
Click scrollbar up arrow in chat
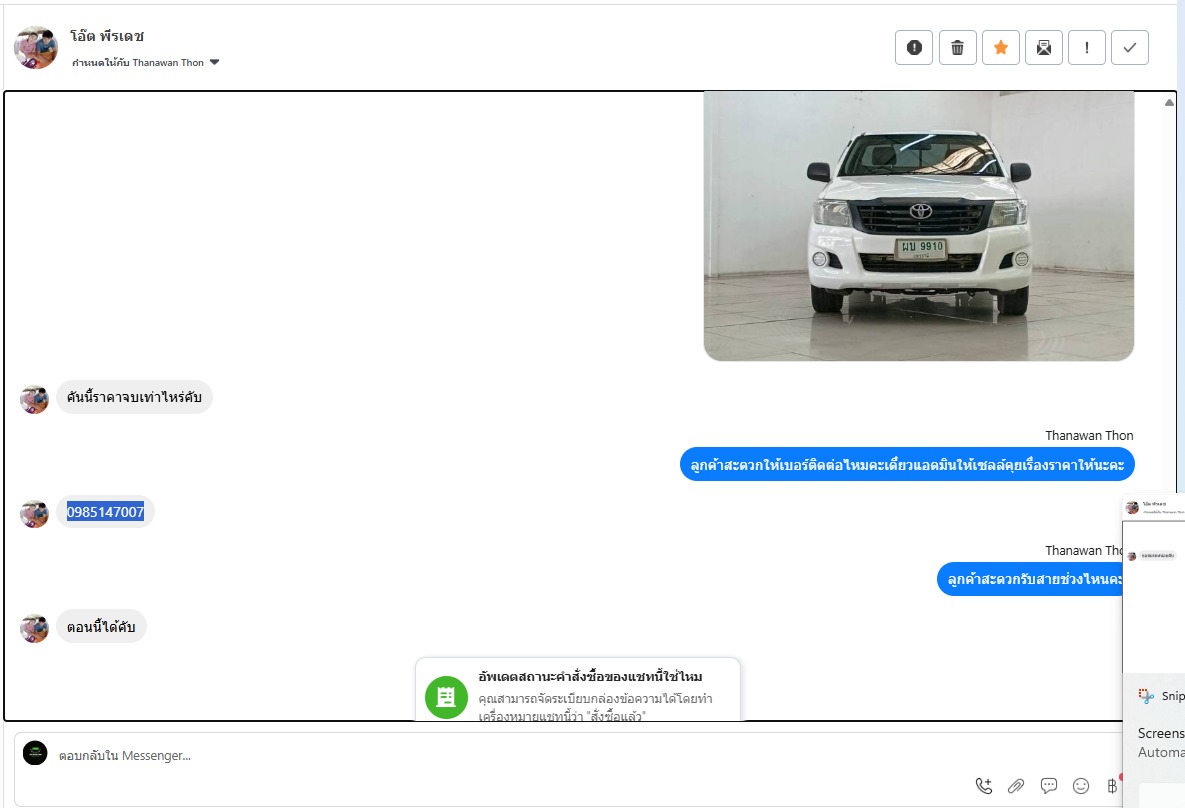pos(1169,103)
